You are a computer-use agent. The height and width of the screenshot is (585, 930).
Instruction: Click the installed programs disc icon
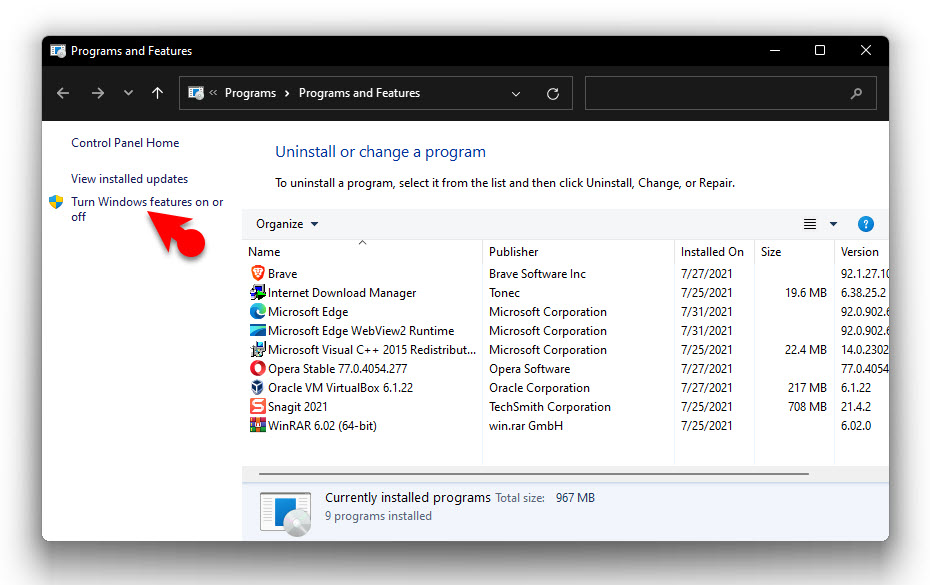285,513
